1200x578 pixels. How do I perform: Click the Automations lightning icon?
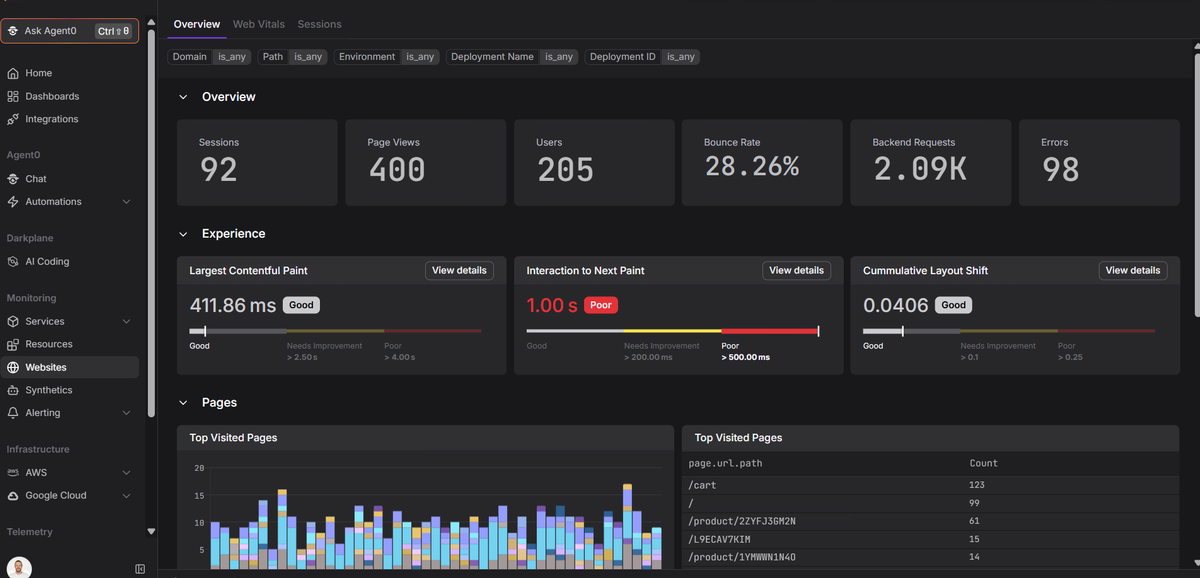click(13, 202)
